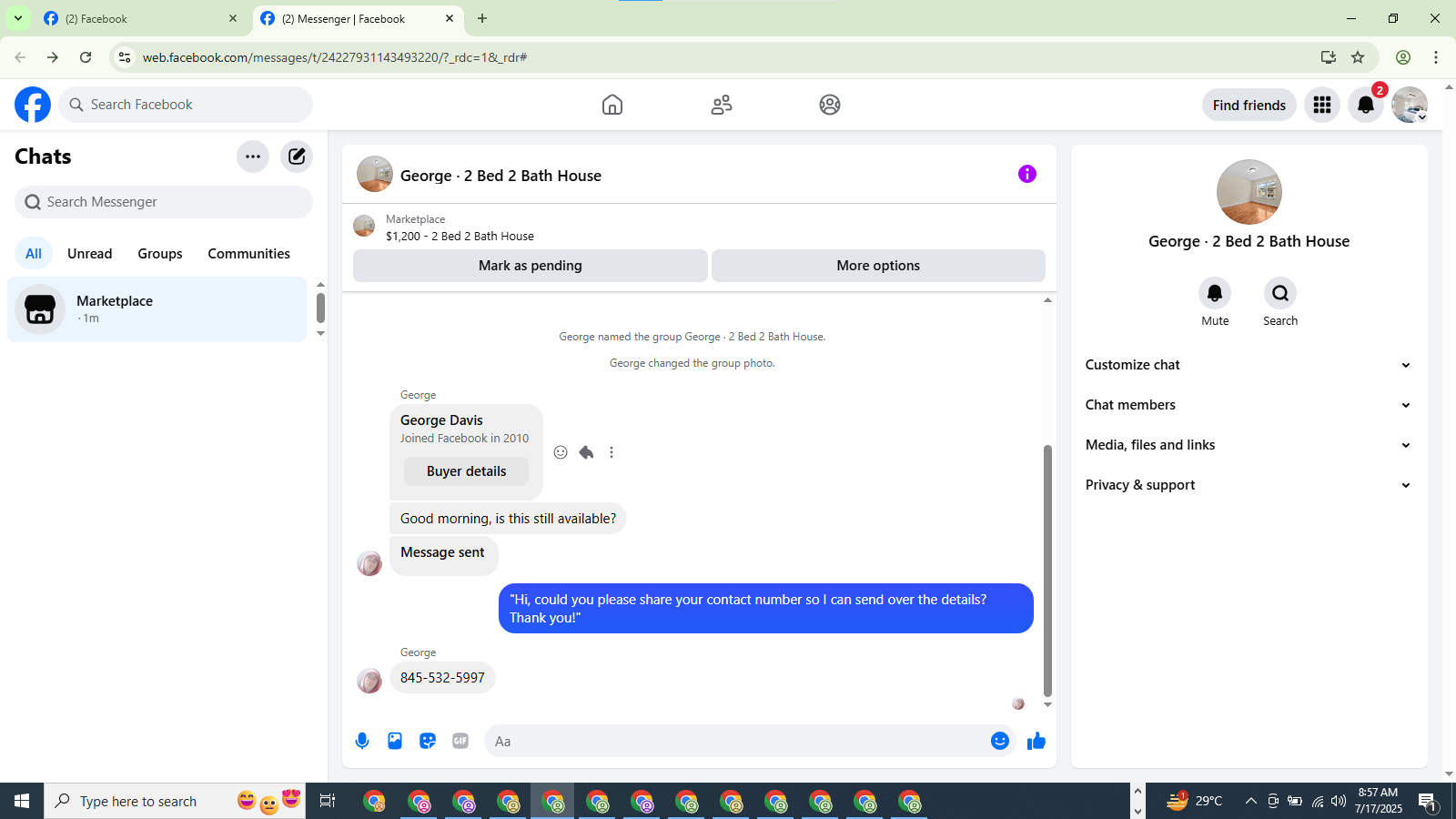Viewport: 1456px width, 819px height.
Task: Click the chat list scrollbar thumb
Action: pos(320,308)
